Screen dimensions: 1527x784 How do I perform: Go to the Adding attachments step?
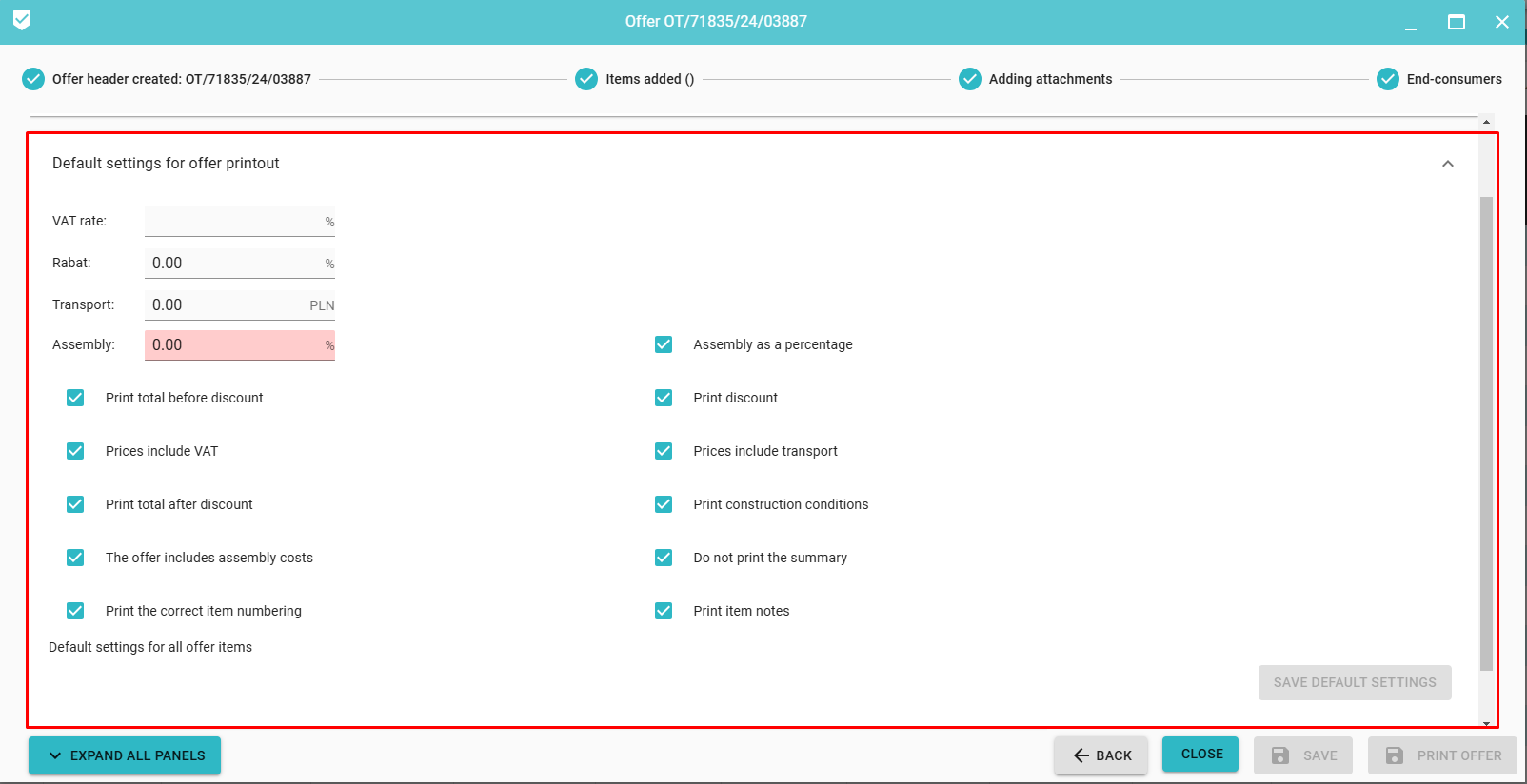tap(1049, 79)
